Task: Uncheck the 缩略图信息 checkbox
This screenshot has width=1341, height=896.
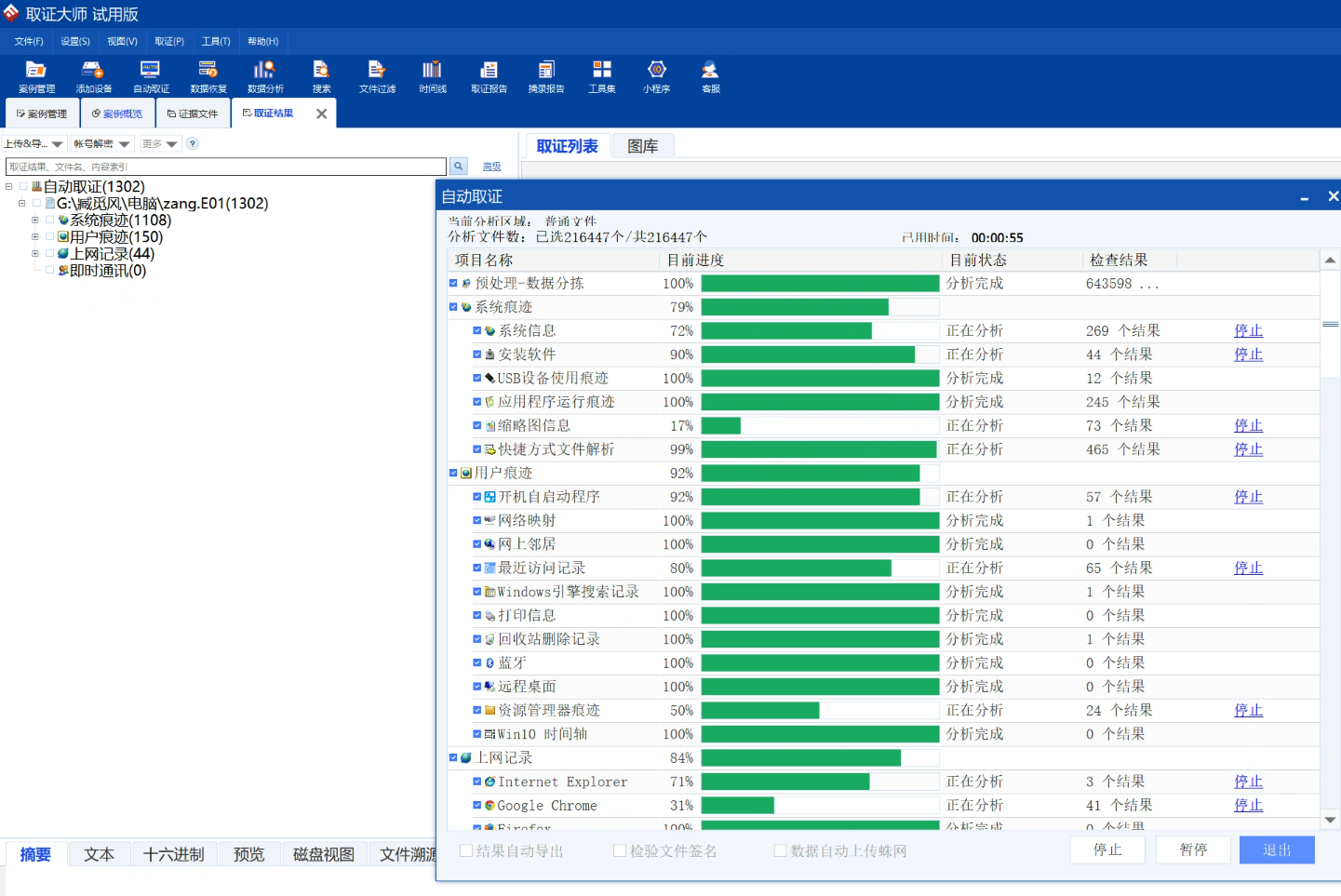Action: [476, 426]
